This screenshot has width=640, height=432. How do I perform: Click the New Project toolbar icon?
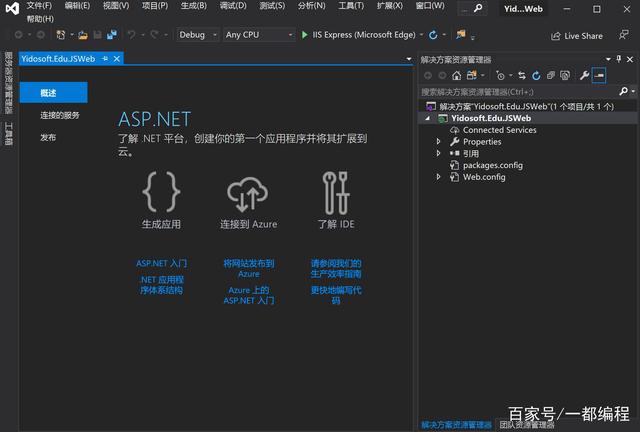61,35
